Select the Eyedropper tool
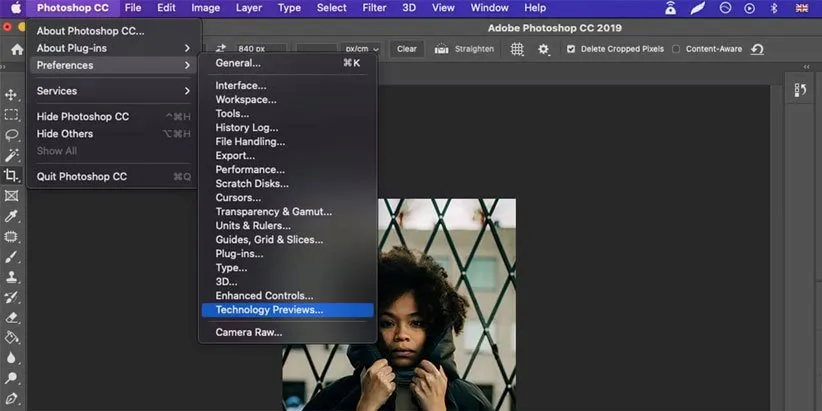The image size is (822, 411). pos(12,216)
